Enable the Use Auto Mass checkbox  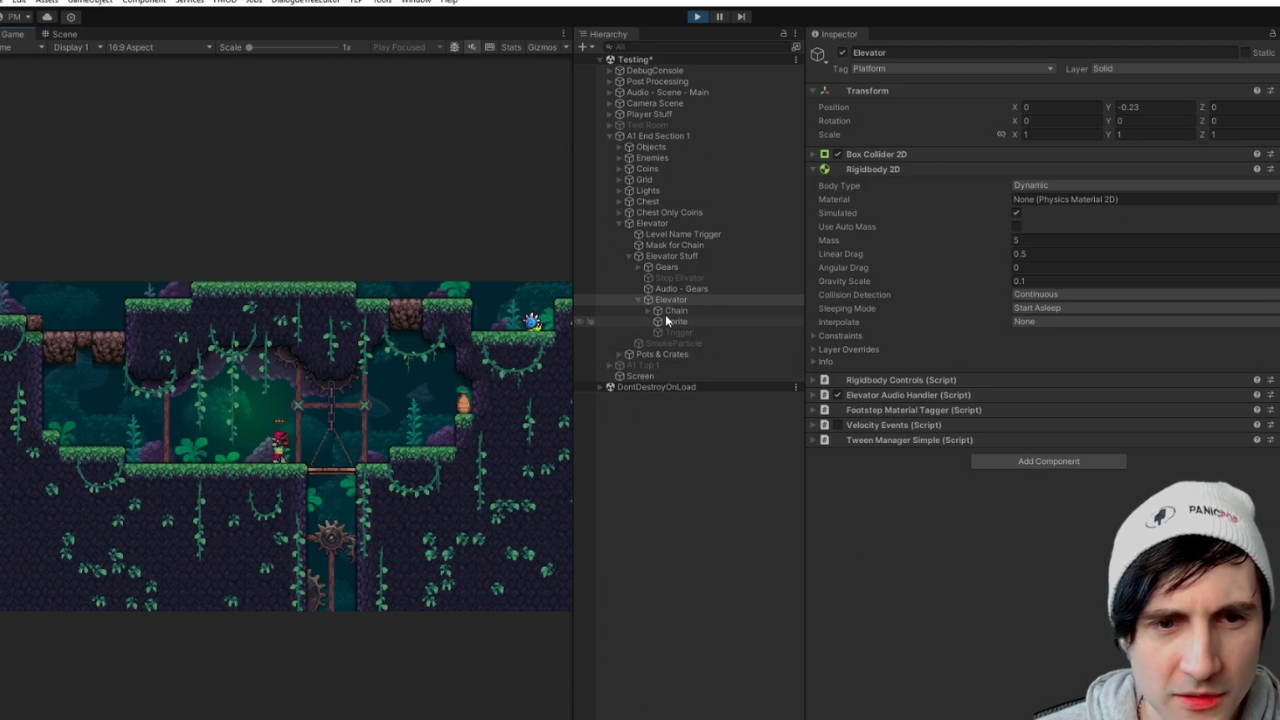(x=1016, y=227)
